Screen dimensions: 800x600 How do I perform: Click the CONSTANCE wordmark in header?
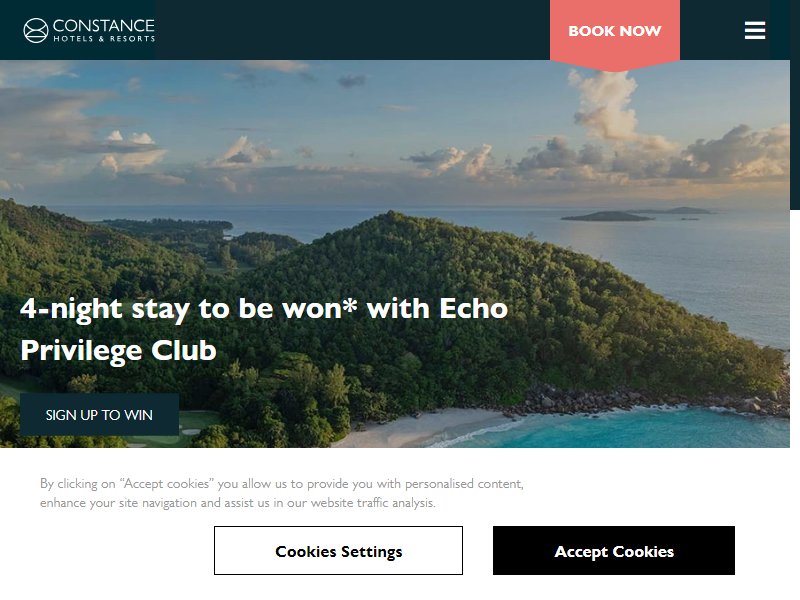[104, 26]
